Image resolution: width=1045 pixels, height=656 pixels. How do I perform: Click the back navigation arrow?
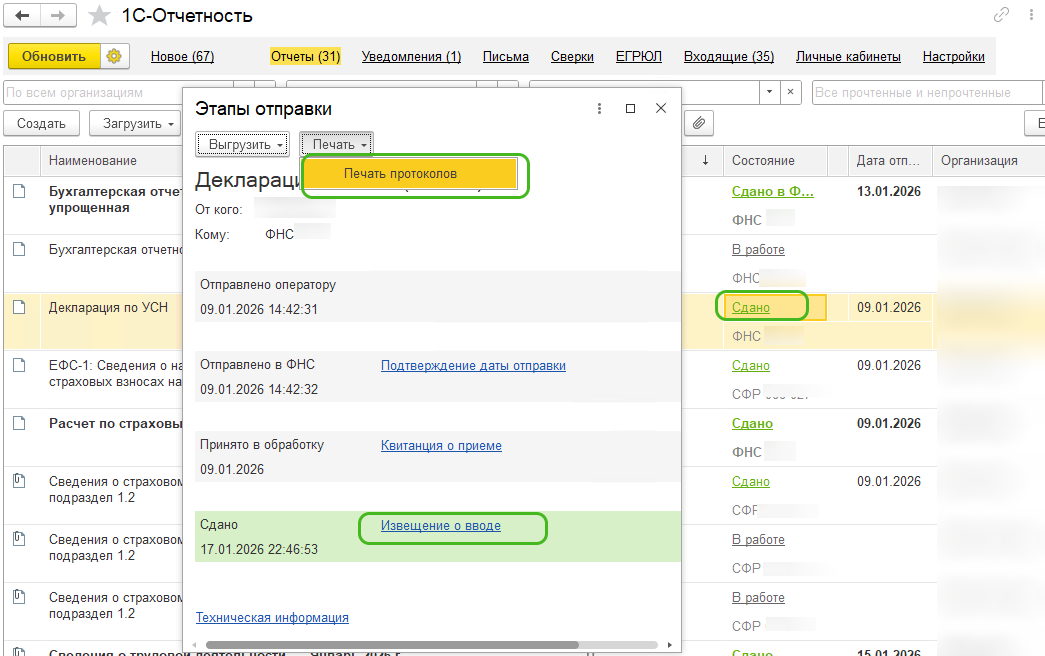(22, 16)
